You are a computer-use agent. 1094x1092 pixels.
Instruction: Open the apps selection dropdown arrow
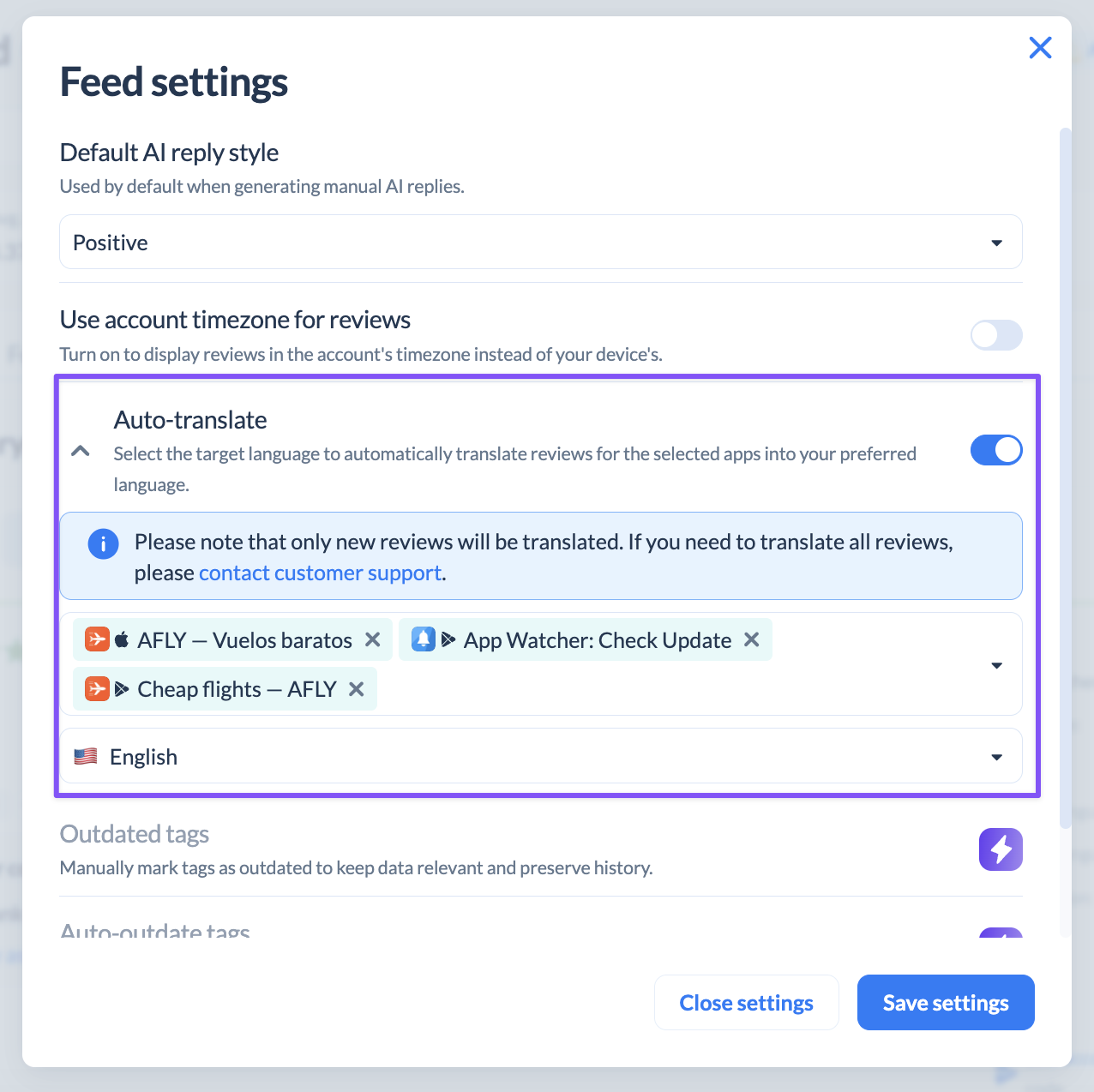pos(996,665)
